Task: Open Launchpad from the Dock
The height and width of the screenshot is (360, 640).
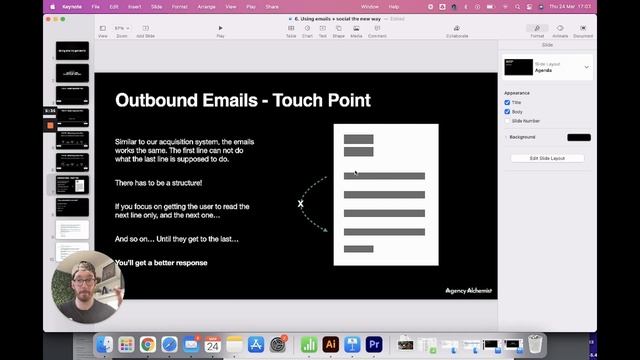Action: pos(126,344)
